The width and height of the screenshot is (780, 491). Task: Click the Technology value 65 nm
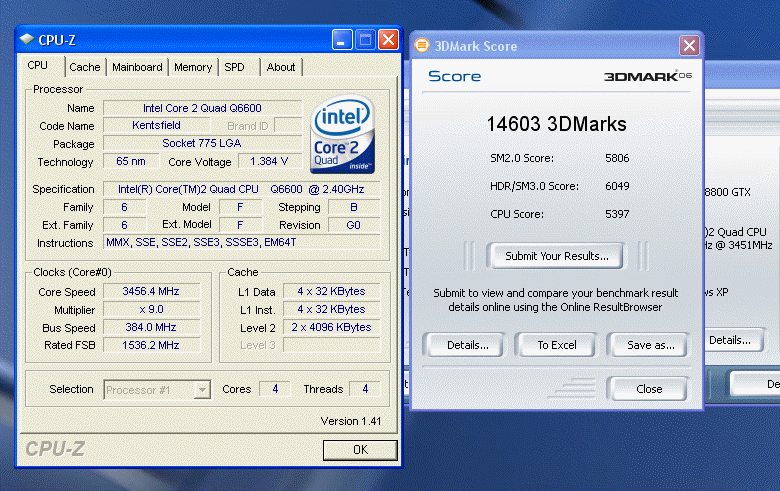click(131, 161)
